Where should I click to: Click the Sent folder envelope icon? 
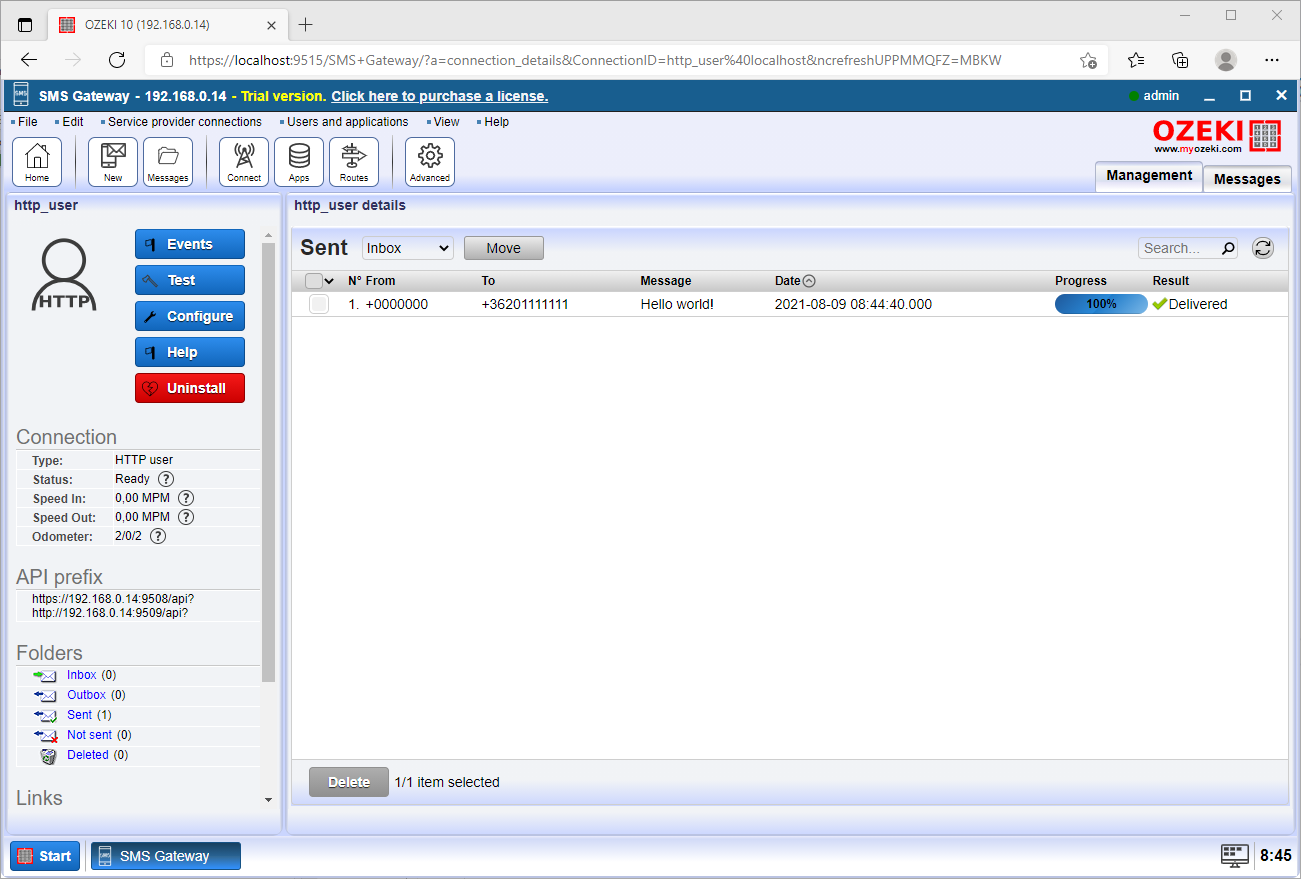(x=45, y=716)
